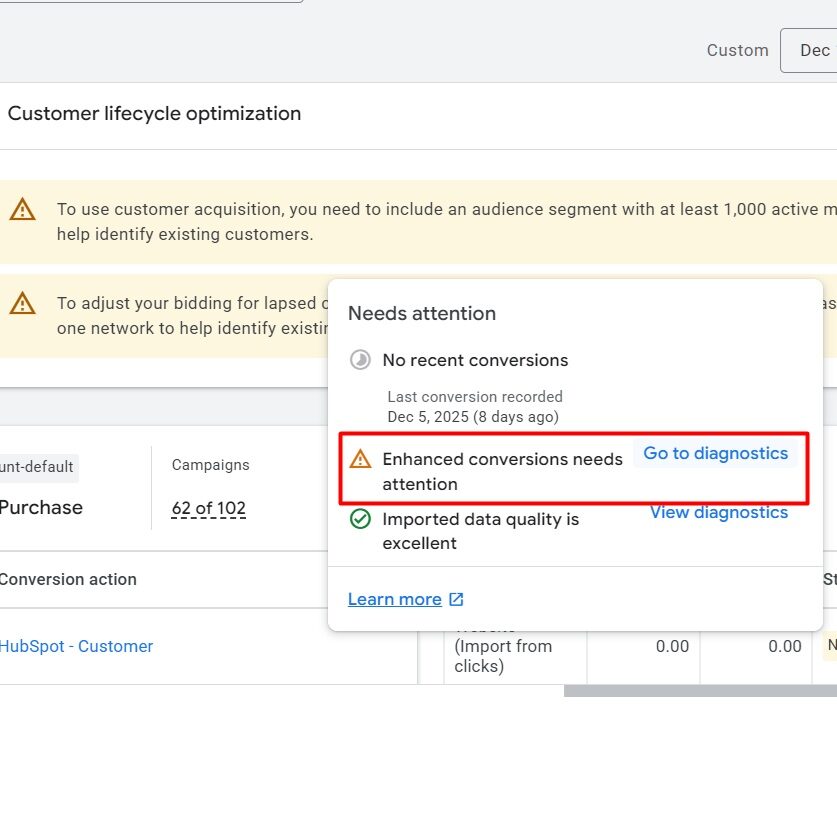Click the 62 of 102 campaigns count
The image size is (837, 837).
[x=208, y=508]
